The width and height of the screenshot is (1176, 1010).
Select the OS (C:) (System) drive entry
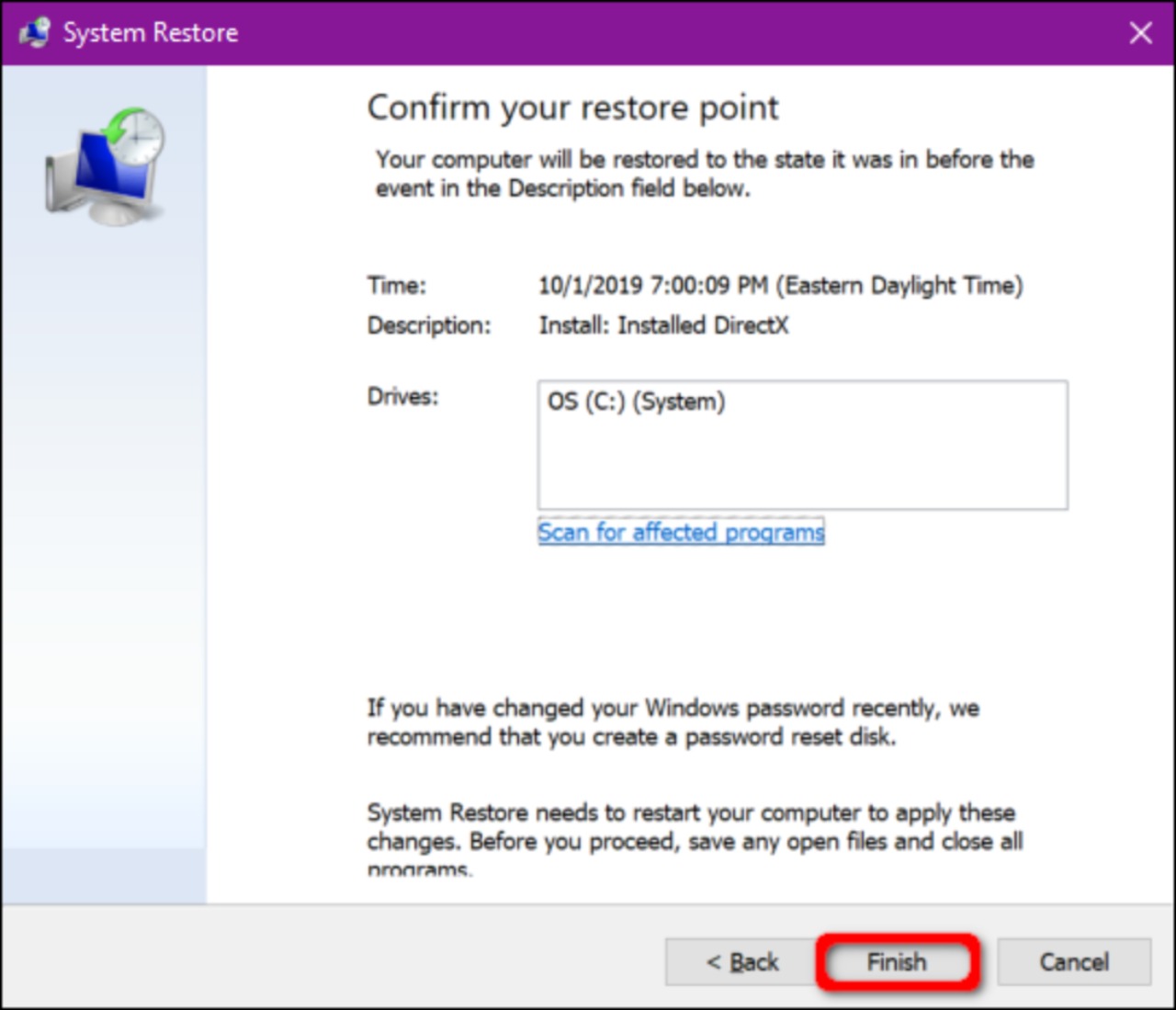pyautogui.click(x=637, y=402)
